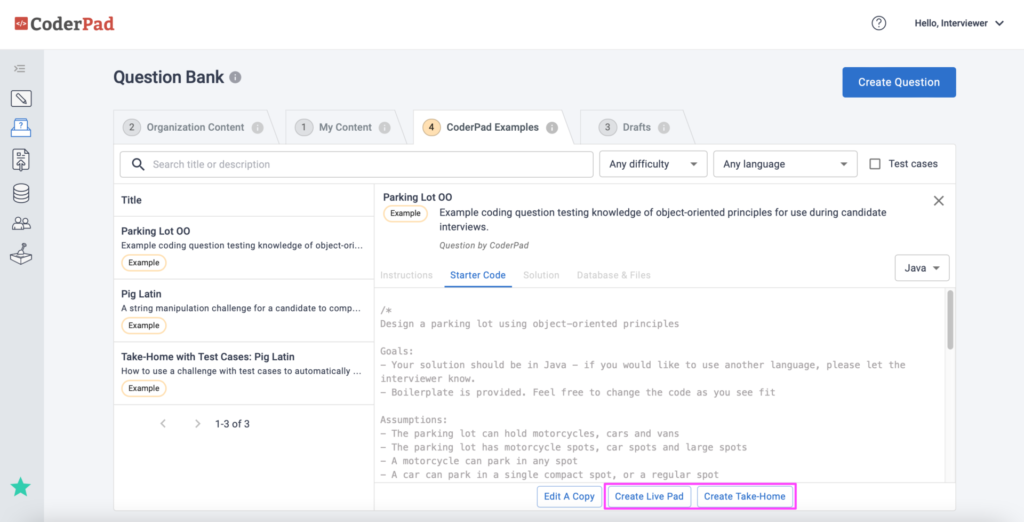Click the green star icon

21,486
